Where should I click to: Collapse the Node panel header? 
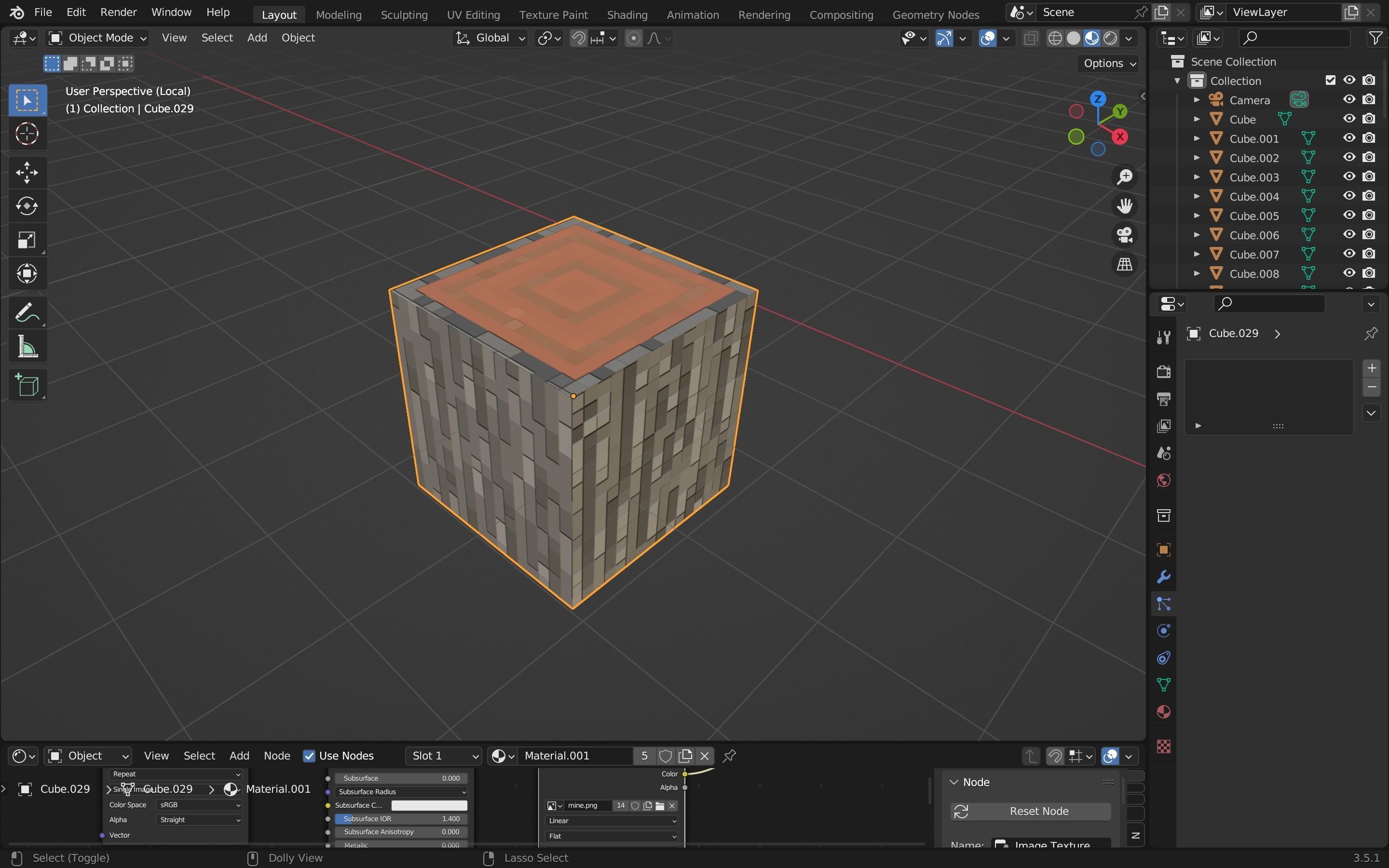954,782
